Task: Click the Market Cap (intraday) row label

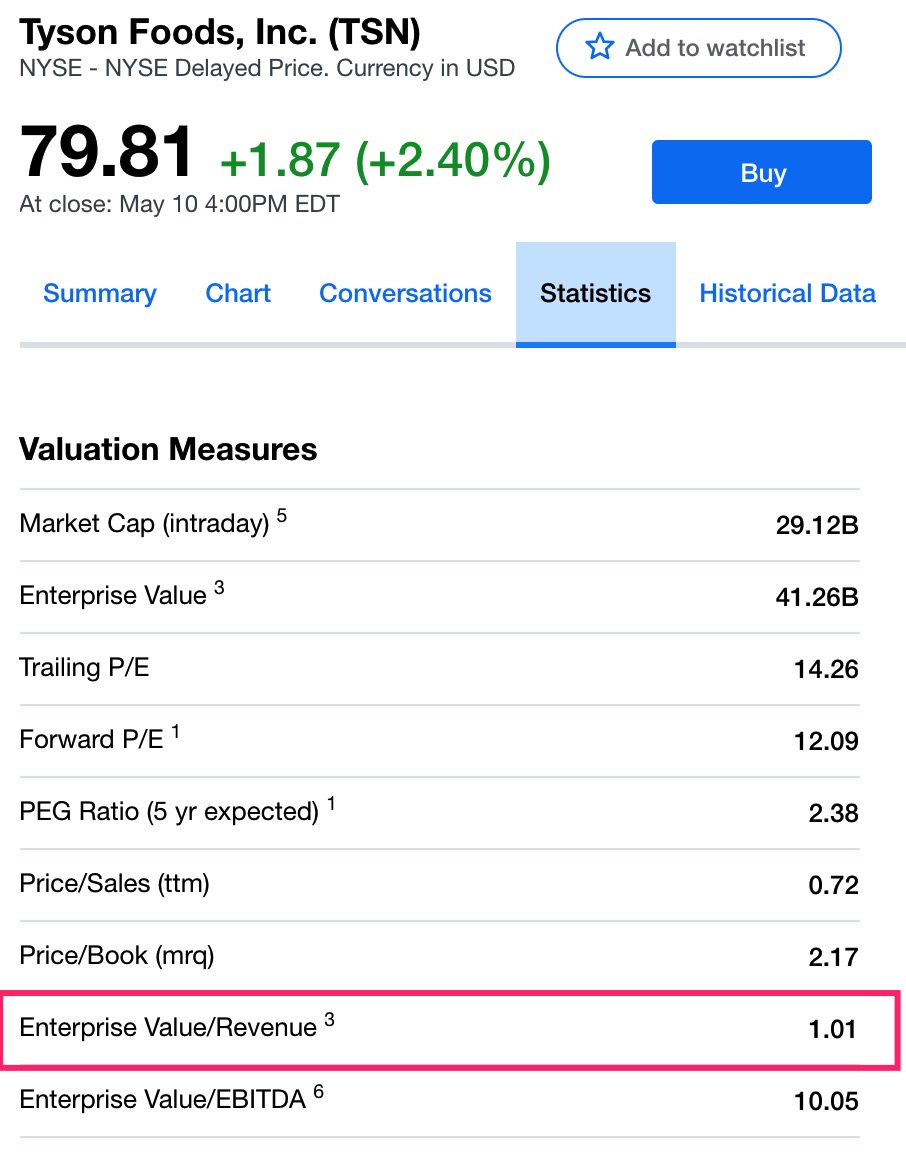Action: tap(144, 524)
